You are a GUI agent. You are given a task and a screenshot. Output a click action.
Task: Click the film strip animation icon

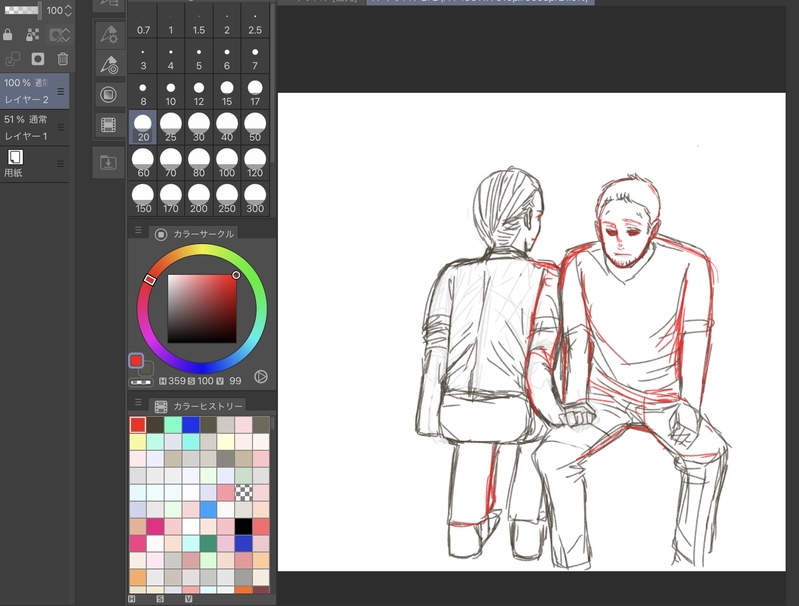[109, 125]
